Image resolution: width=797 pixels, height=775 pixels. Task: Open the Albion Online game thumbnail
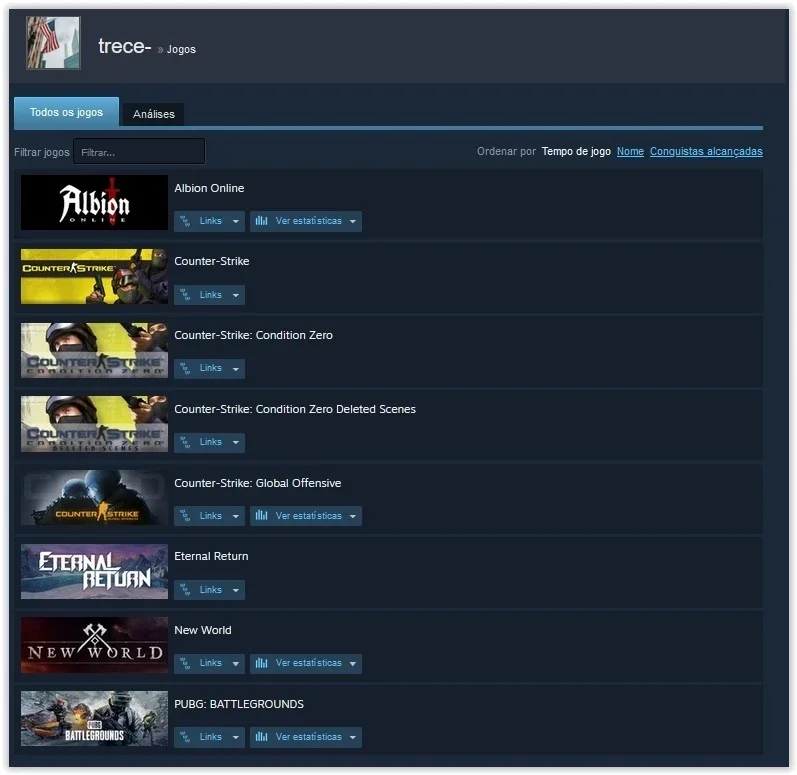coord(95,203)
